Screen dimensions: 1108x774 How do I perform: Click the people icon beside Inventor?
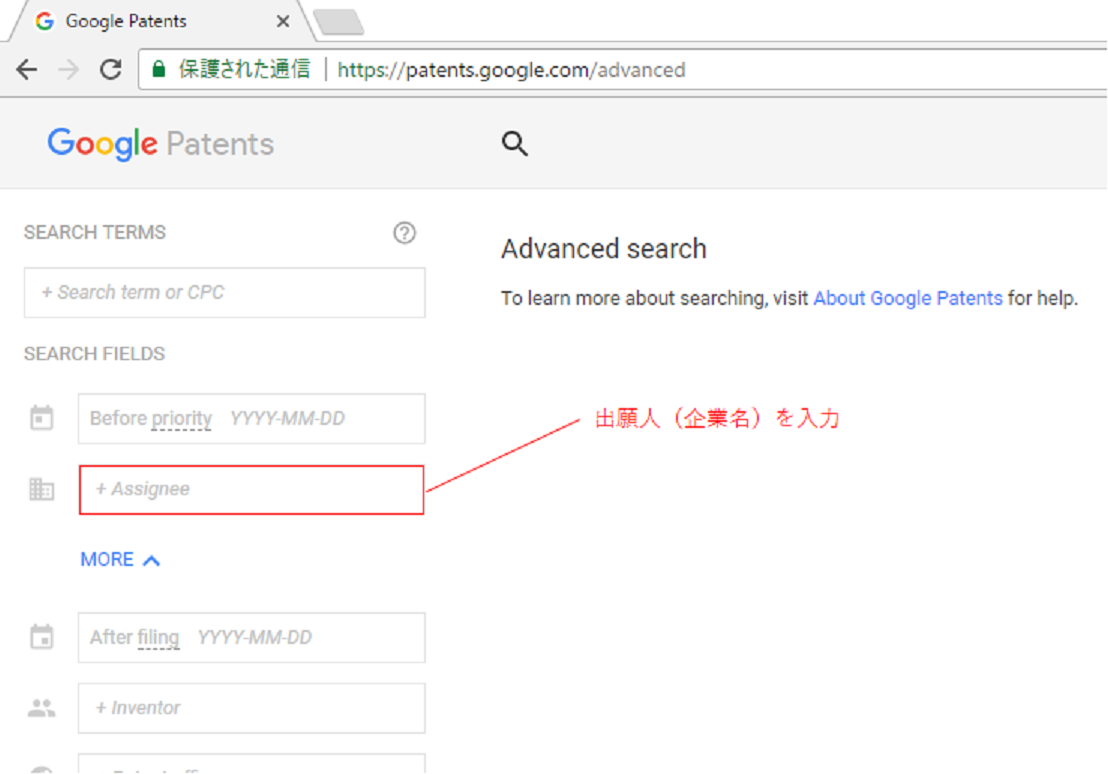42,708
